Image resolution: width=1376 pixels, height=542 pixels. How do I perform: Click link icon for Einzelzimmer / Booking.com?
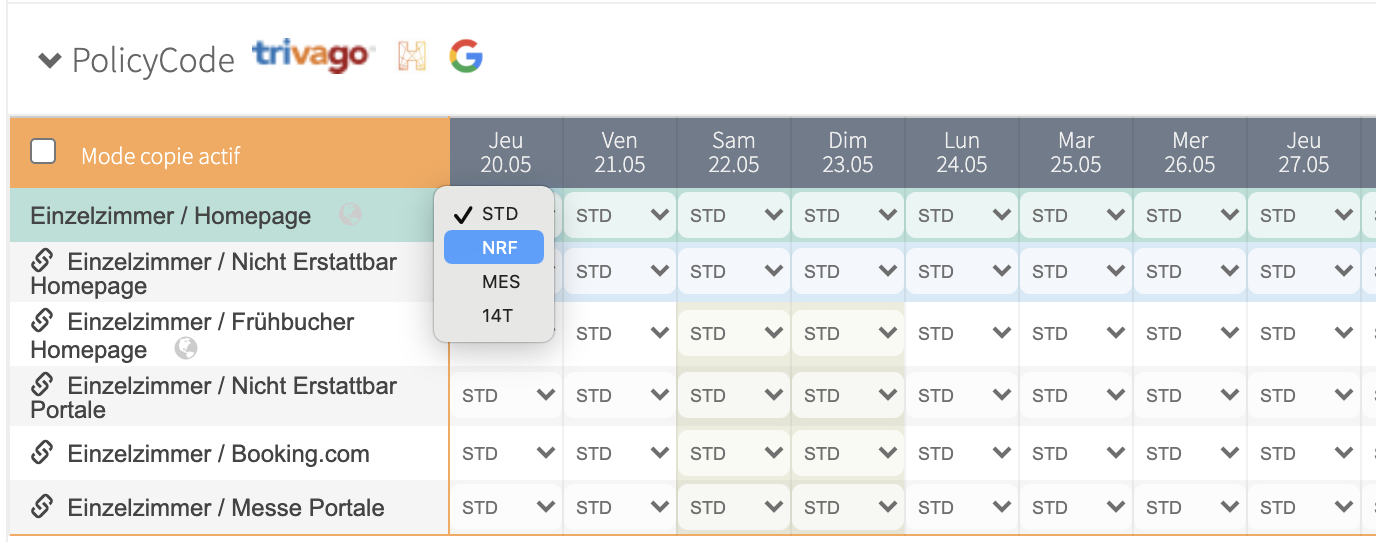click(x=42, y=453)
